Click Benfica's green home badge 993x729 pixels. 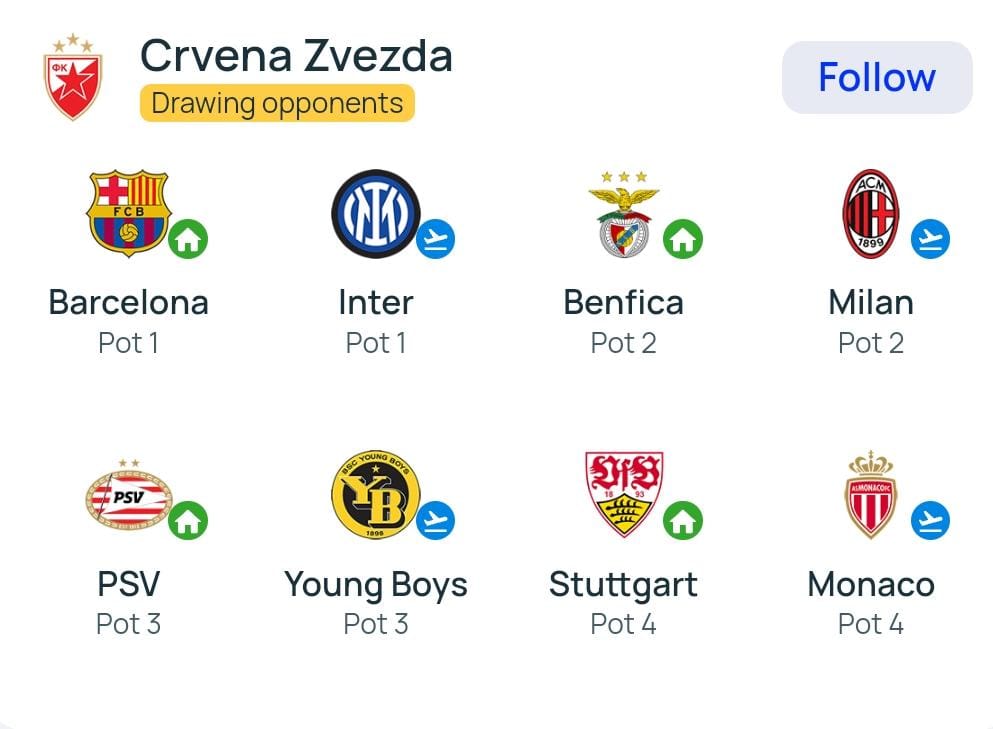point(683,240)
